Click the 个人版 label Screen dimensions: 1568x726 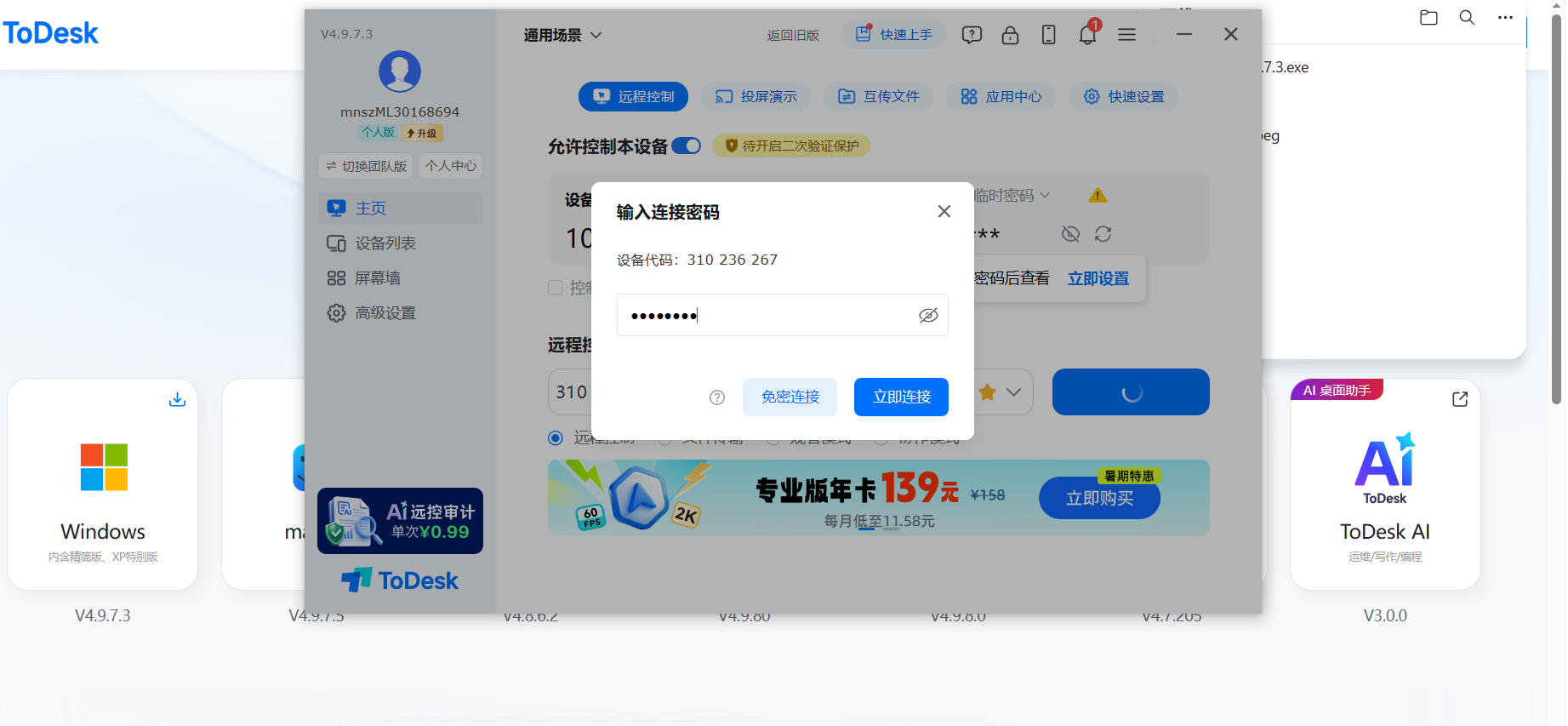378,133
